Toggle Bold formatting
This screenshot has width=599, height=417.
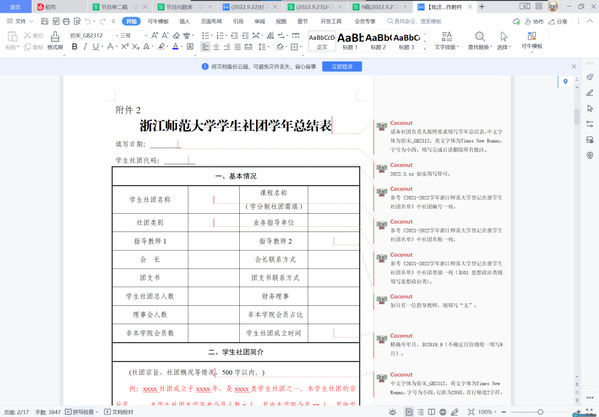click(74, 47)
